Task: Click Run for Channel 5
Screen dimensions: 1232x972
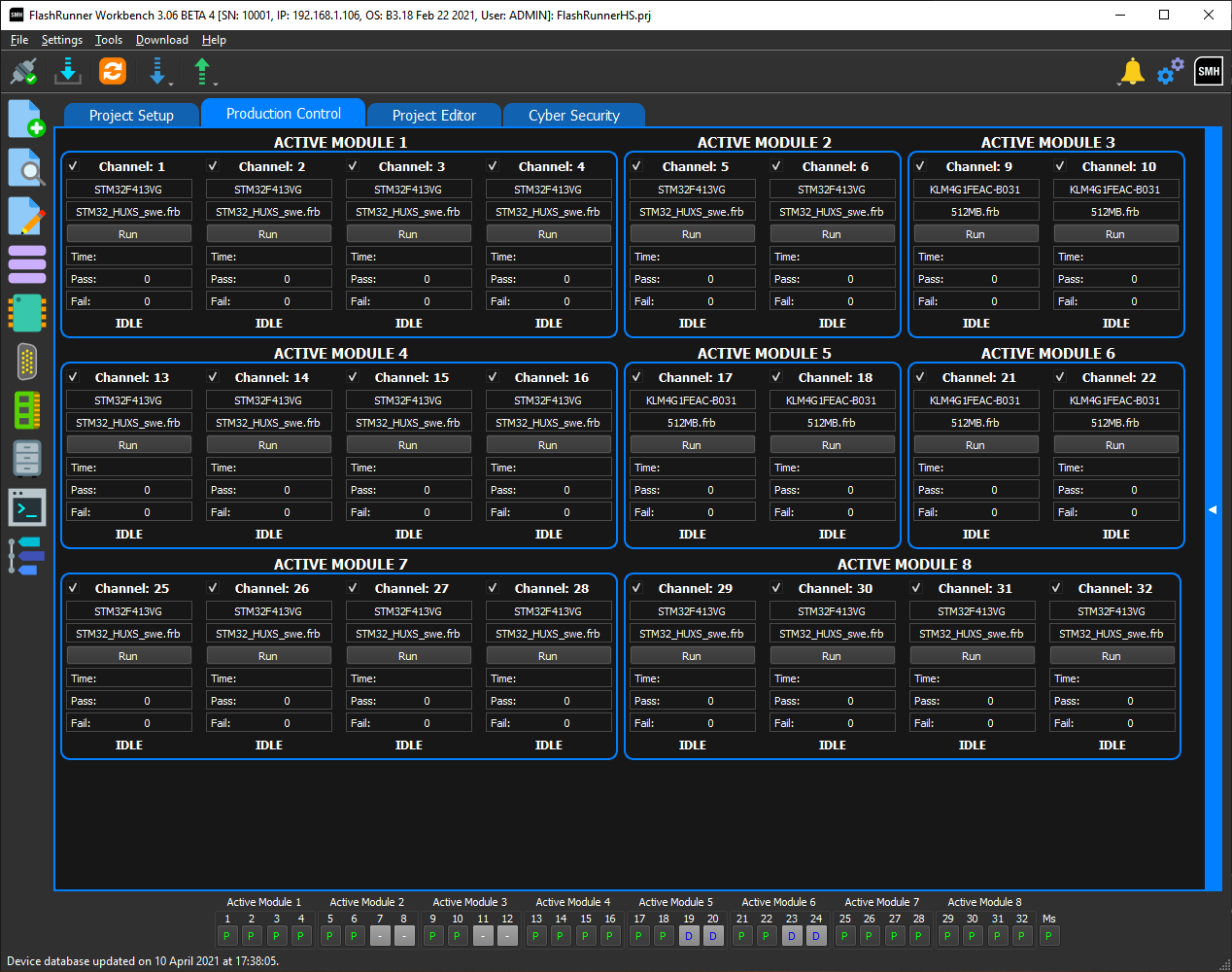Action: 692,234
